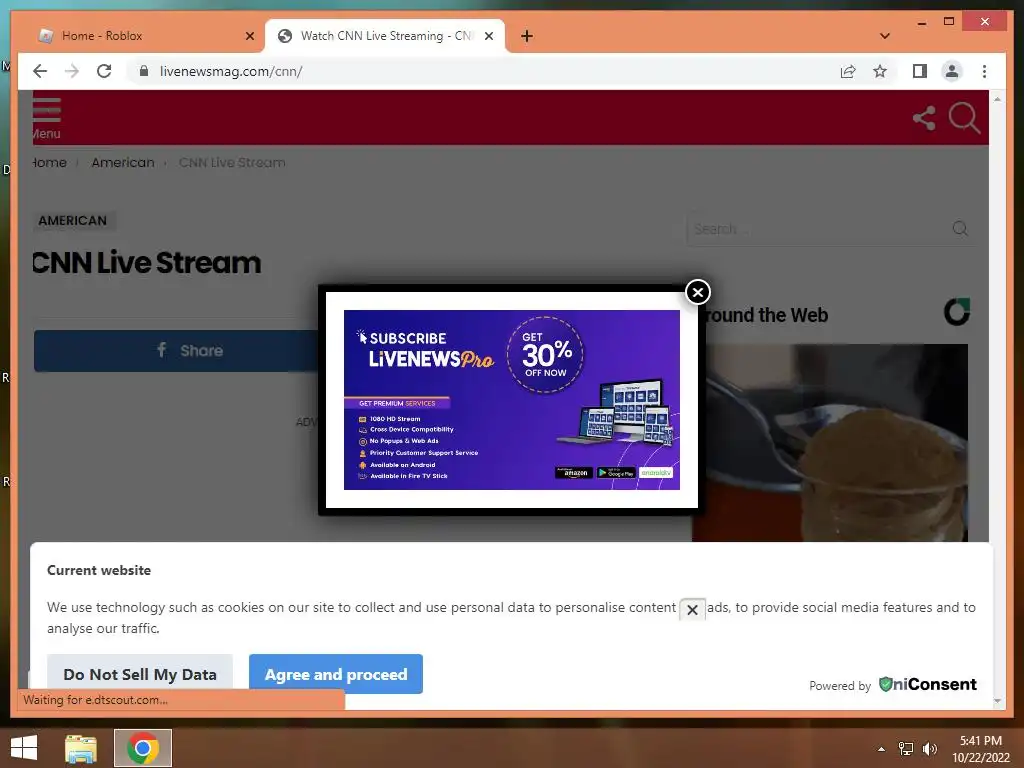This screenshot has height=768, width=1024.
Task: Click the padlock site info icon
Action: 144,71
